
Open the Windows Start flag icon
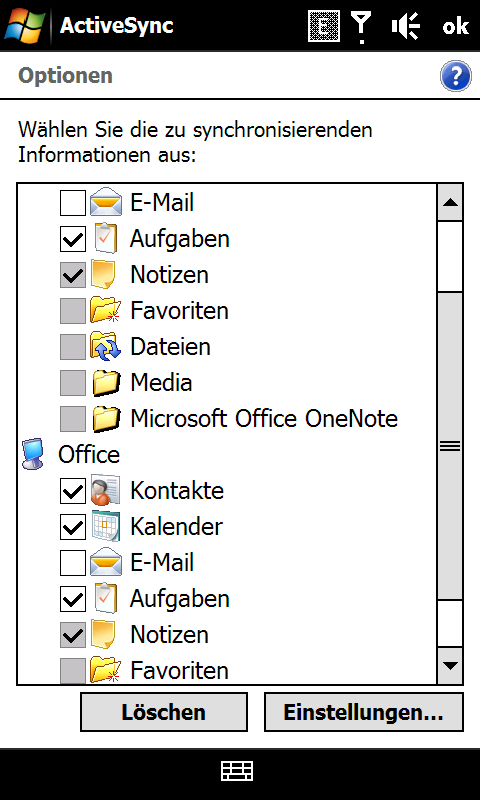click(24, 26)
